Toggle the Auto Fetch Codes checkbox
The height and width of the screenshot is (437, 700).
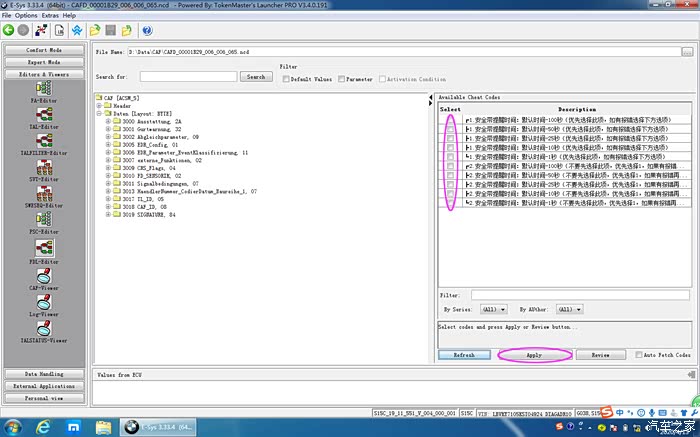(x=639, y=355)
